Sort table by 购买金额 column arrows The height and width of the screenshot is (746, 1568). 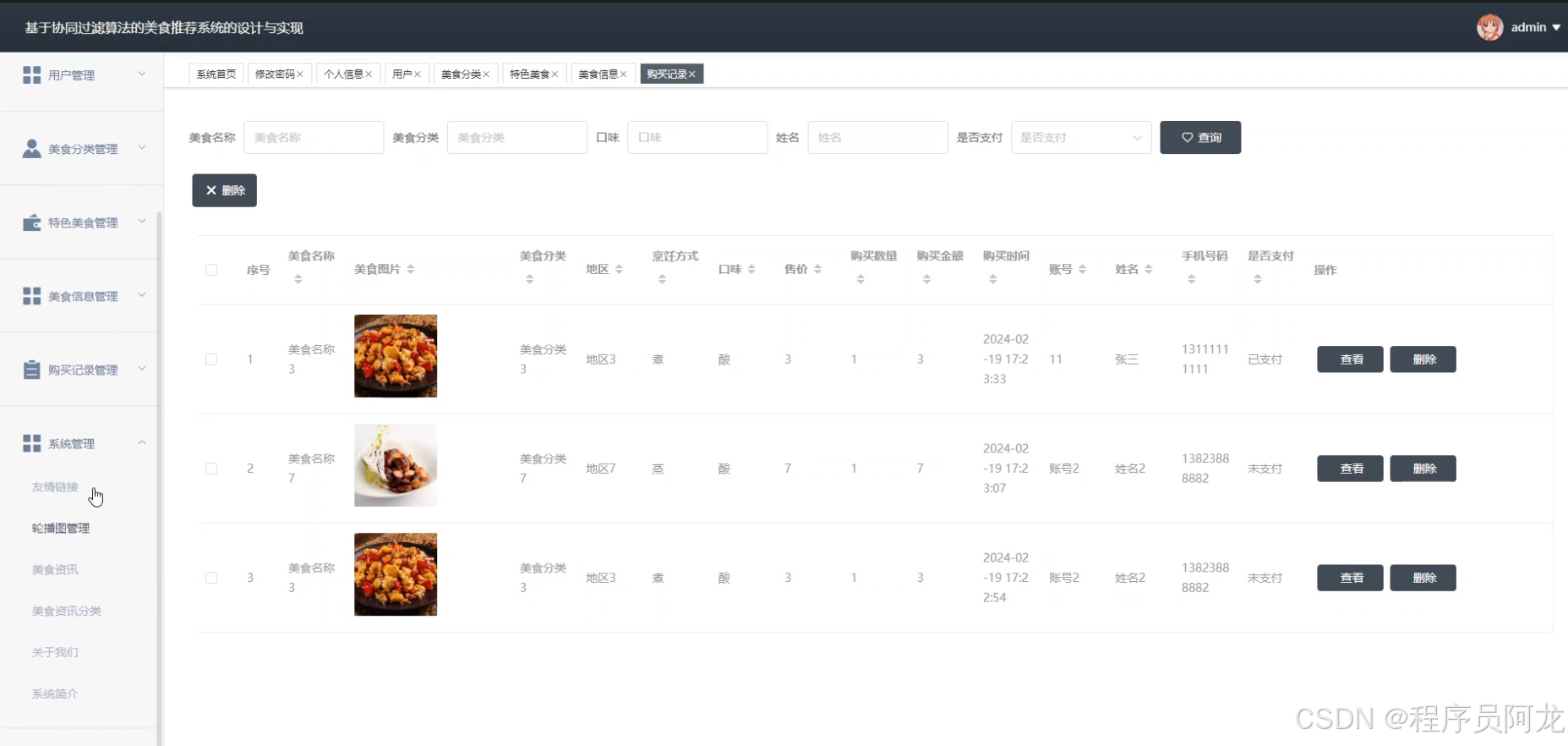click(x=927, y=279)
